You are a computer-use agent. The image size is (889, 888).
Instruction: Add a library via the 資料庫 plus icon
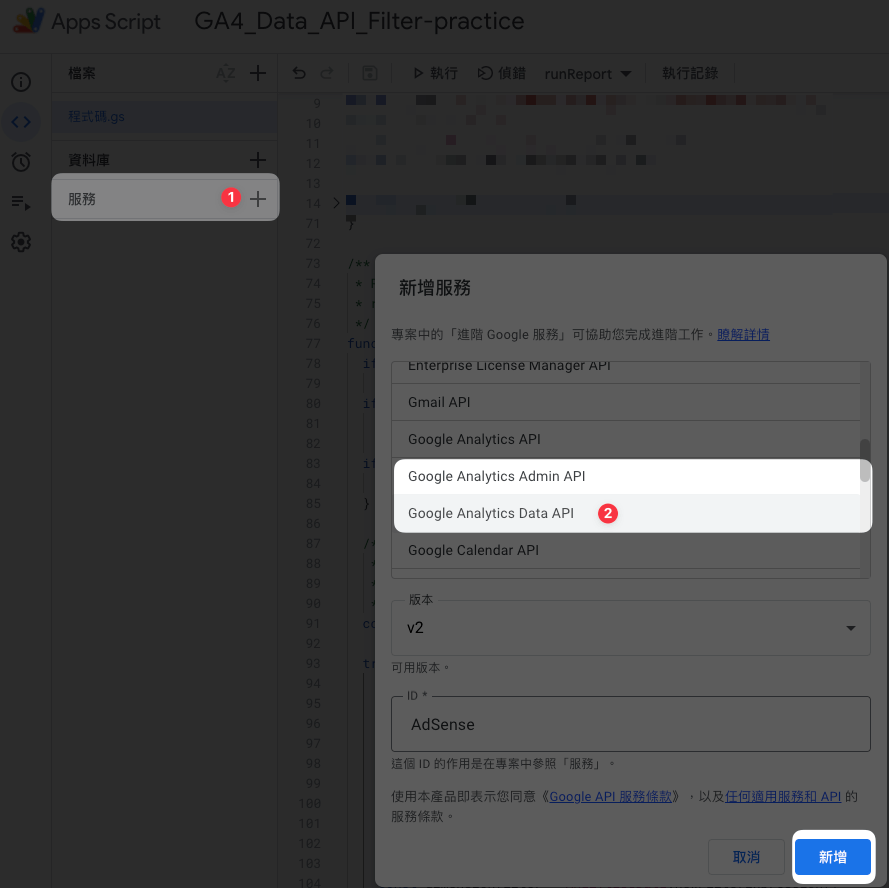260,160
